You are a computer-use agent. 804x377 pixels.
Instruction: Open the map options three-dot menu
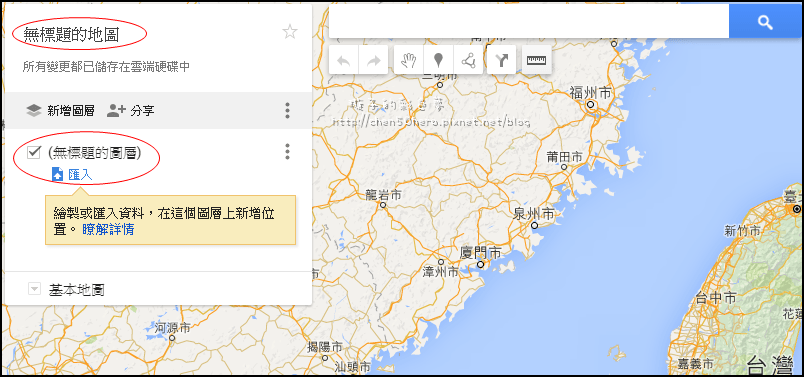tap(287, 110)
